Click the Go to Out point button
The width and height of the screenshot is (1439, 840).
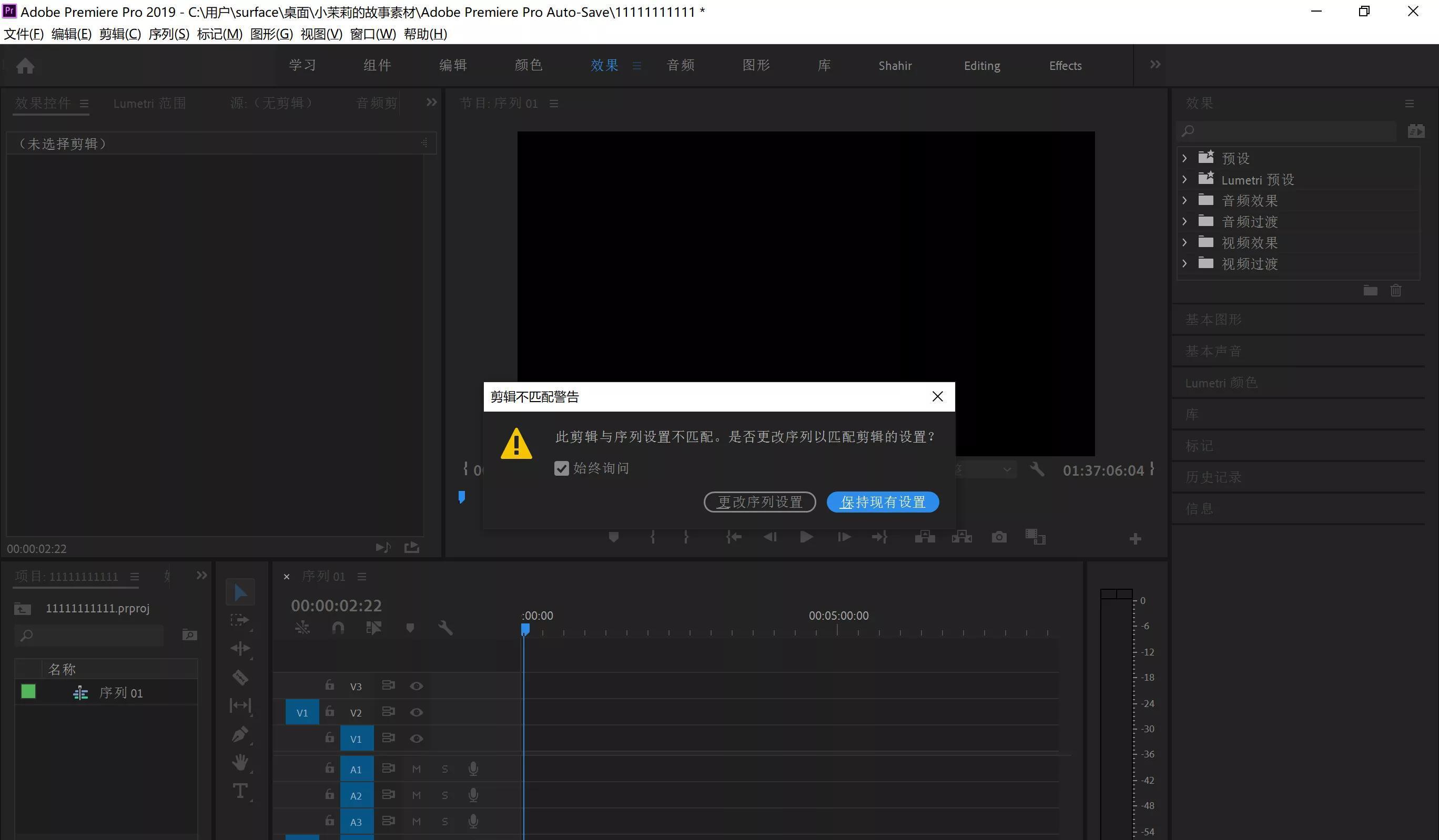coord(879,538)
